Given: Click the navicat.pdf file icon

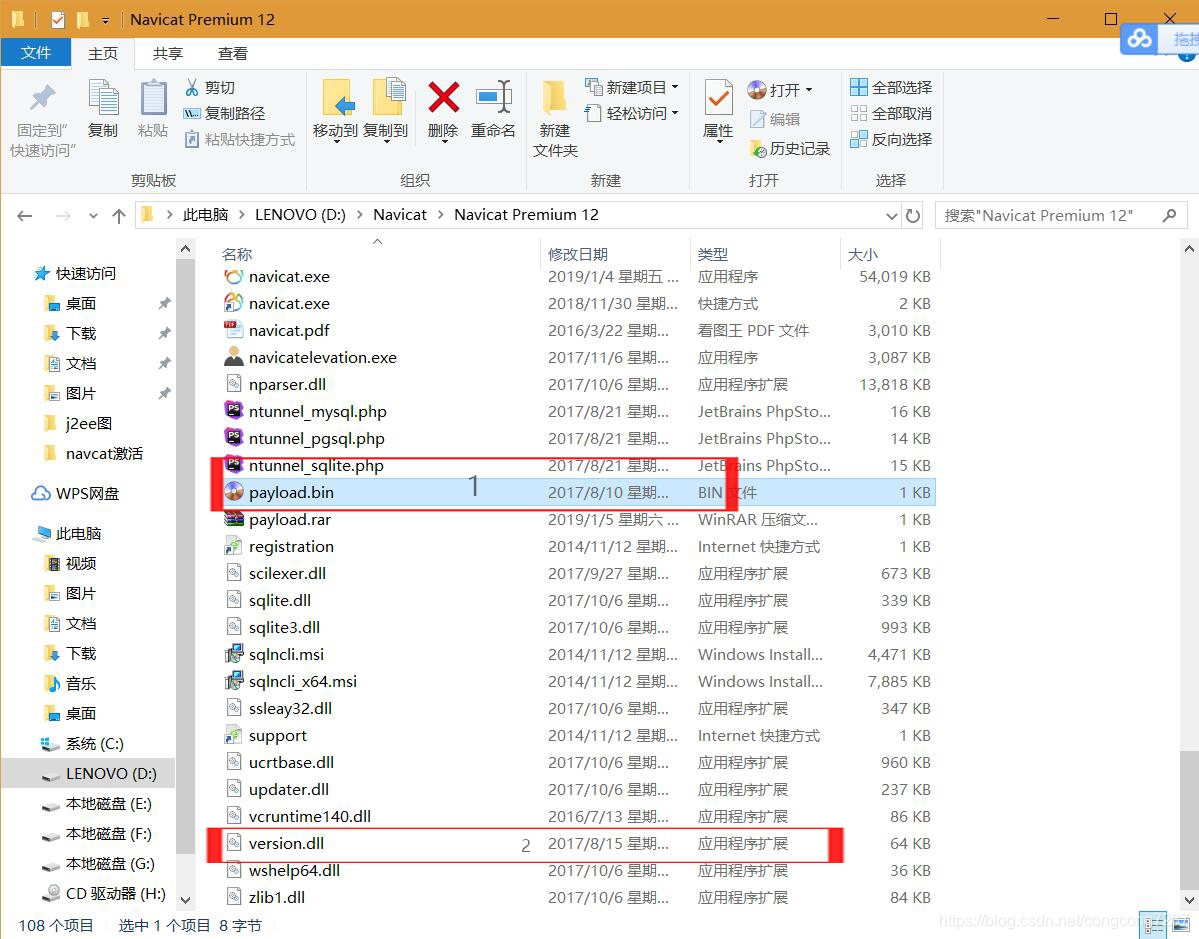Looking at the screenshot, I should click(233, 330).
